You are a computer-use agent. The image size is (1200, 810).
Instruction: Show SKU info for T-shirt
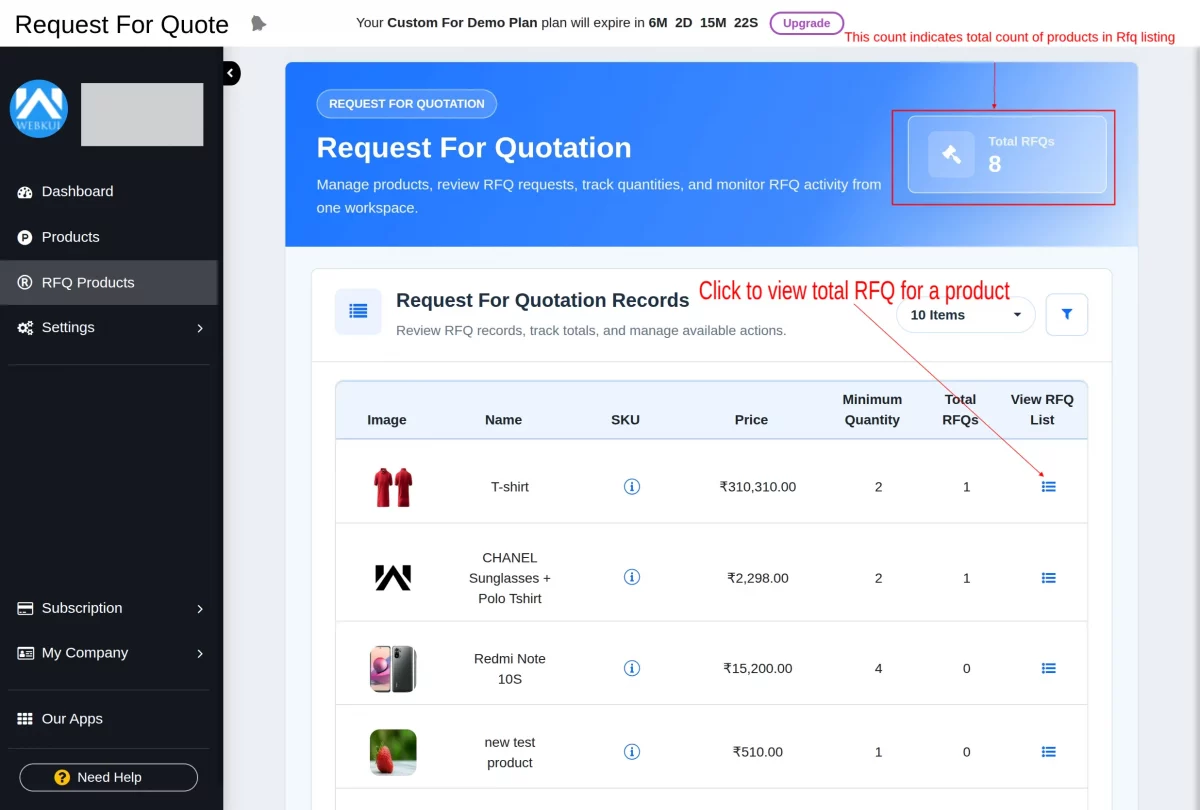tap(632, 487)
